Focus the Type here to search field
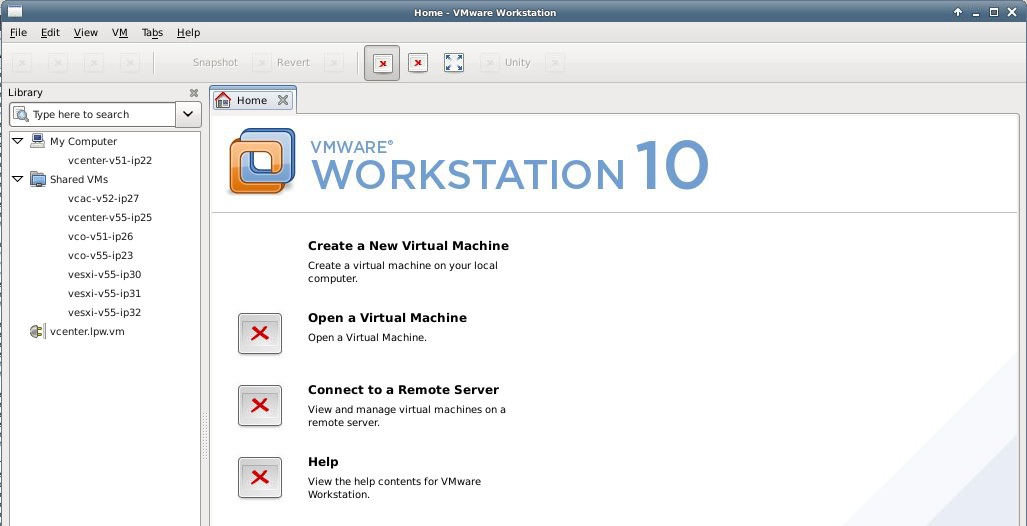 [x=92, y=114]
